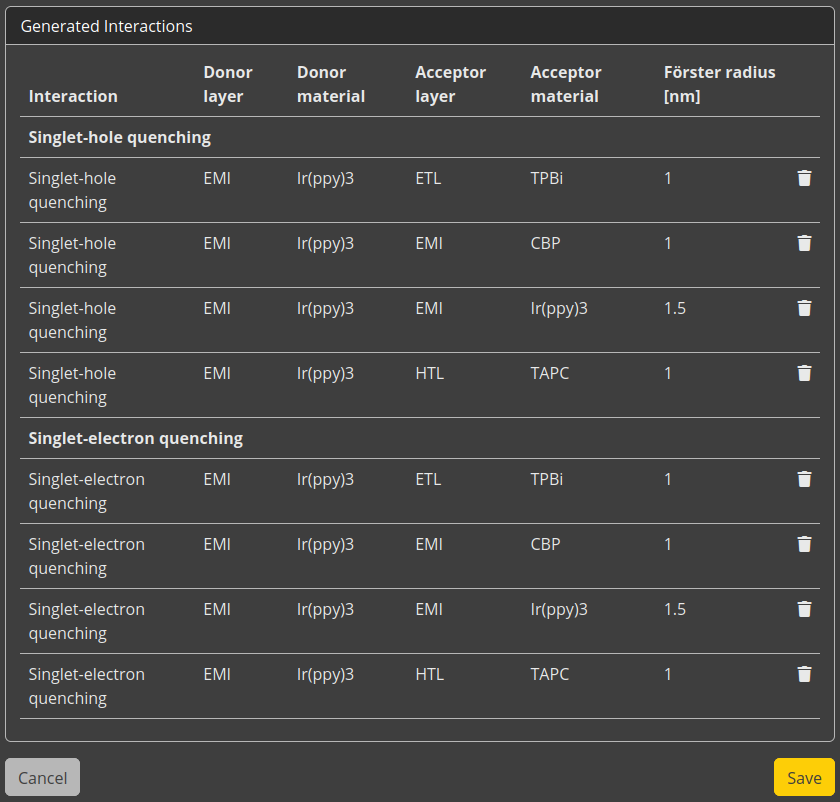Select the bold Singlet-electron quenching section heading

(x=135, y=439)
